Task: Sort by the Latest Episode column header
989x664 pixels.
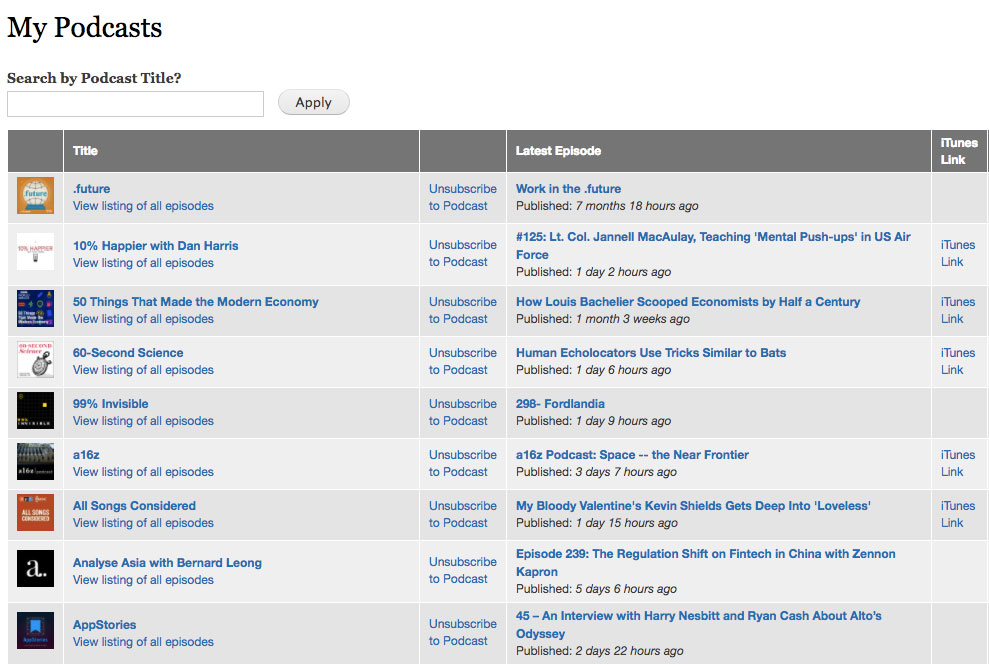Action: (x=558, y=151)
